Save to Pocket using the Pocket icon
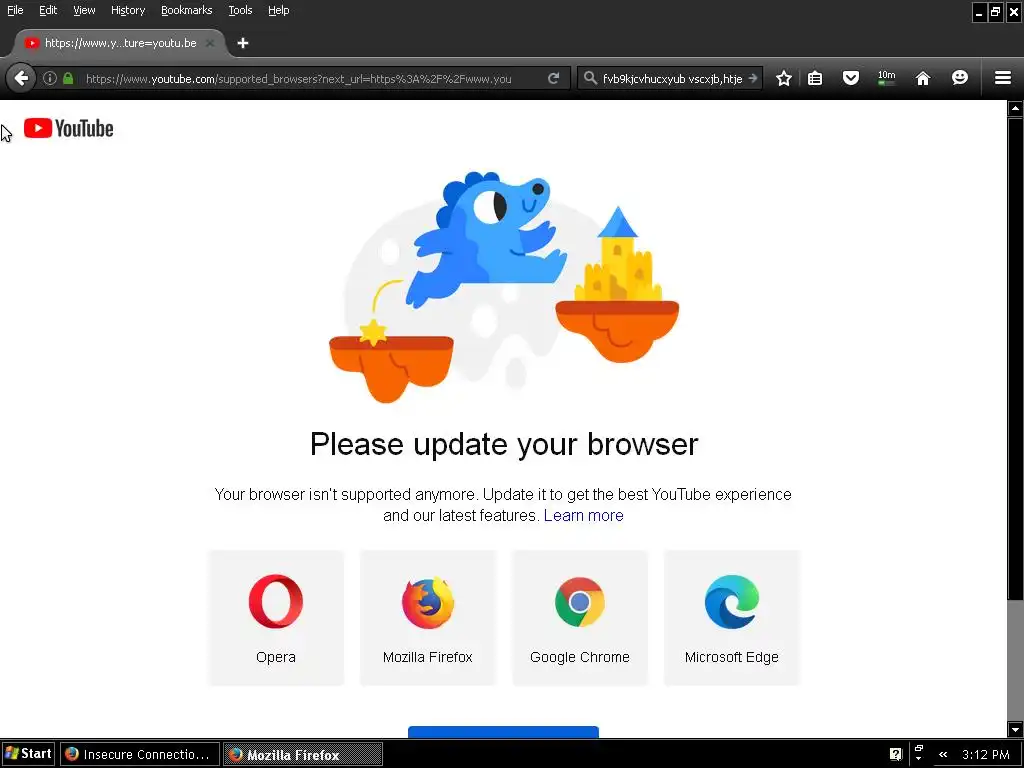1024x768 pixels. click(851, 78)
